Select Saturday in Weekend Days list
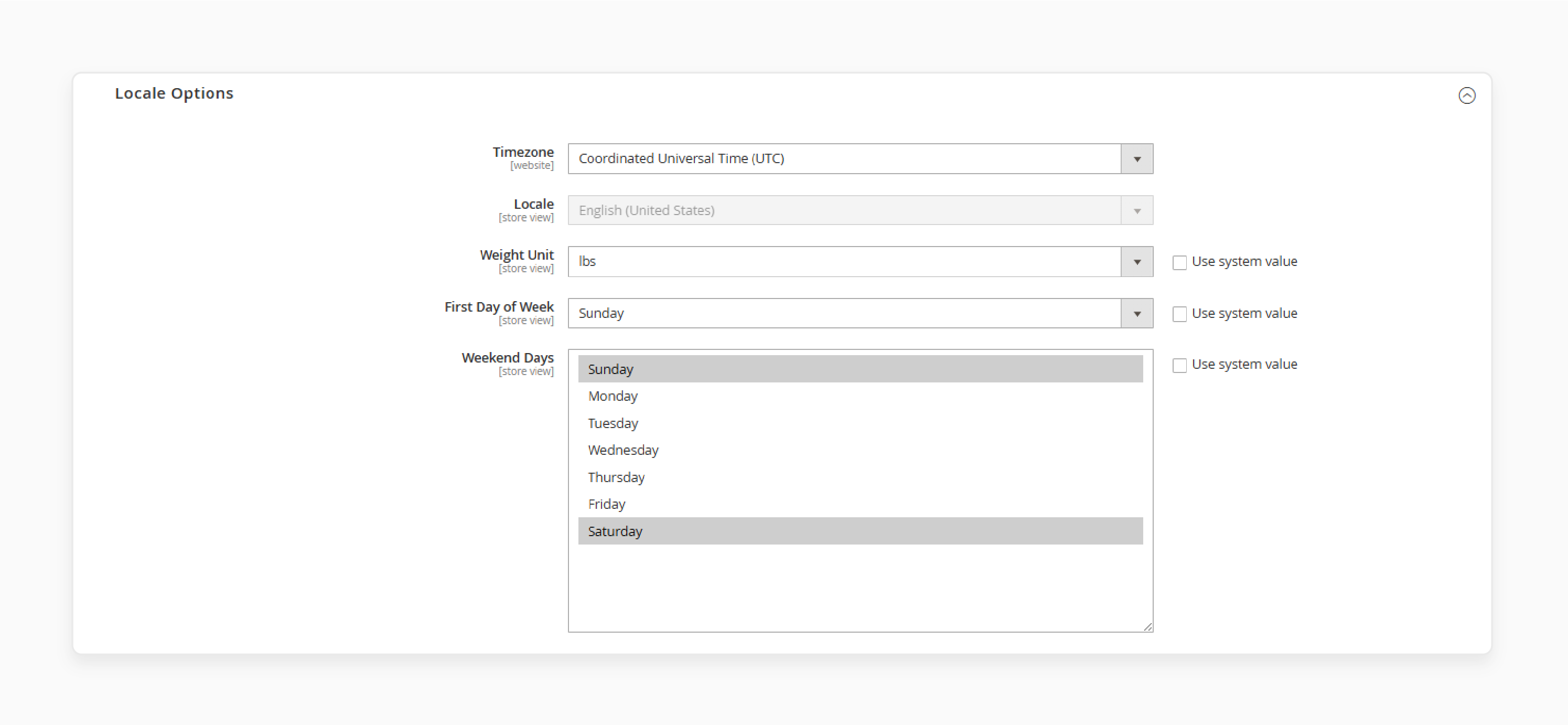This screenshot has height=725, width=1568. pos(860,531)
